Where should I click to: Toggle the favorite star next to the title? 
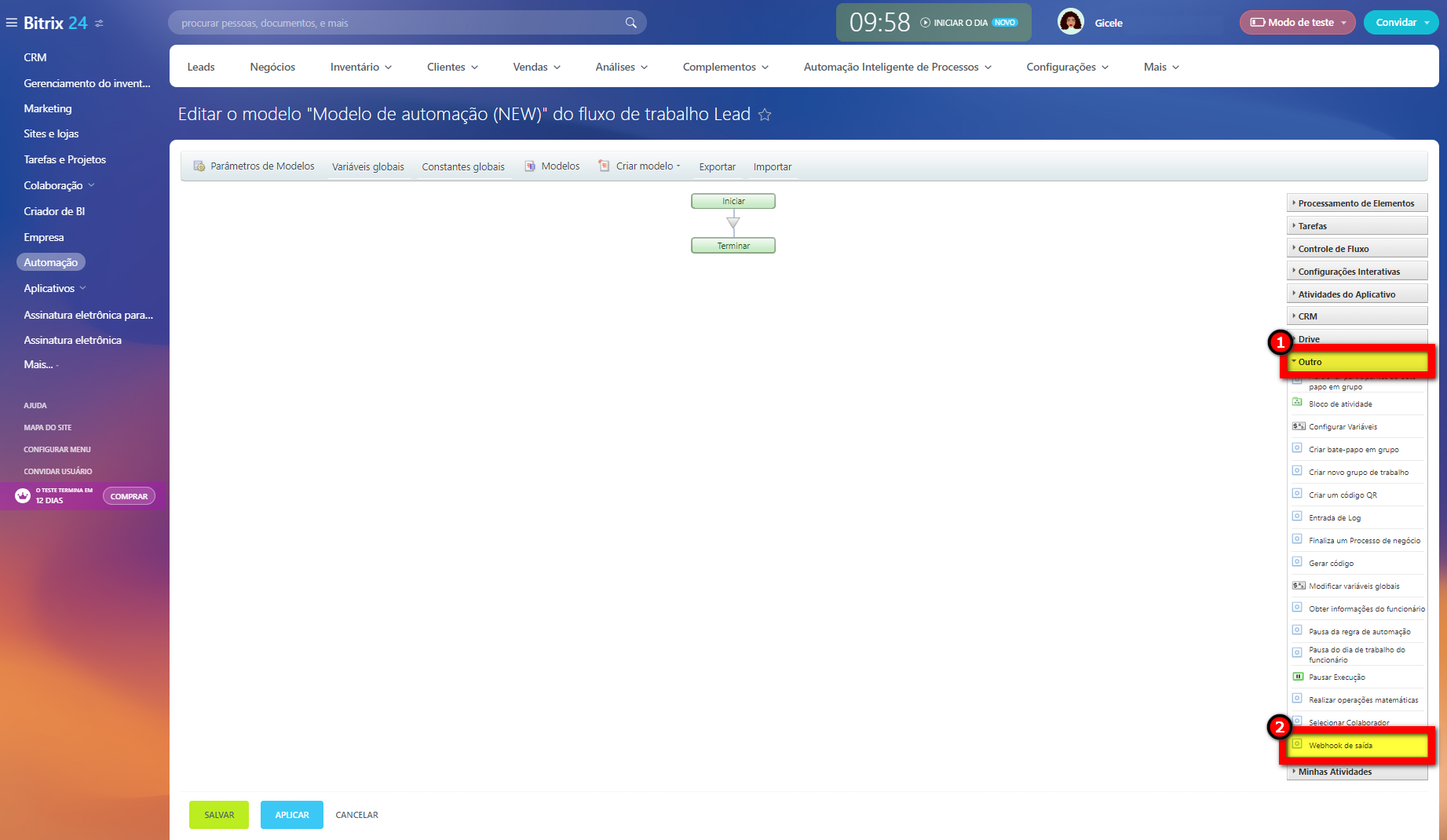pos(764,115)
